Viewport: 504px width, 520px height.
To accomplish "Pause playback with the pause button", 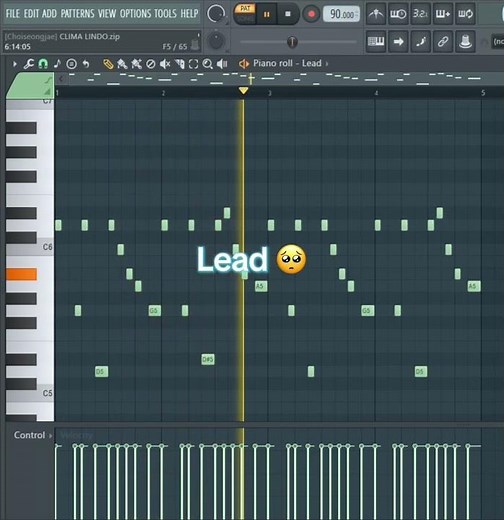I will pyautogui.click(x=266, y=14).
